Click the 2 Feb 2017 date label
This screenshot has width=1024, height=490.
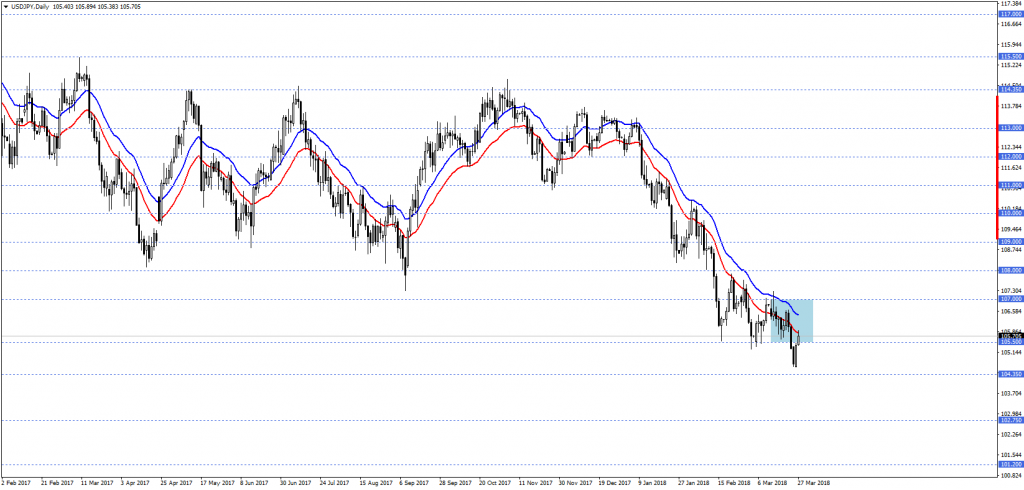tap(15, 484)
